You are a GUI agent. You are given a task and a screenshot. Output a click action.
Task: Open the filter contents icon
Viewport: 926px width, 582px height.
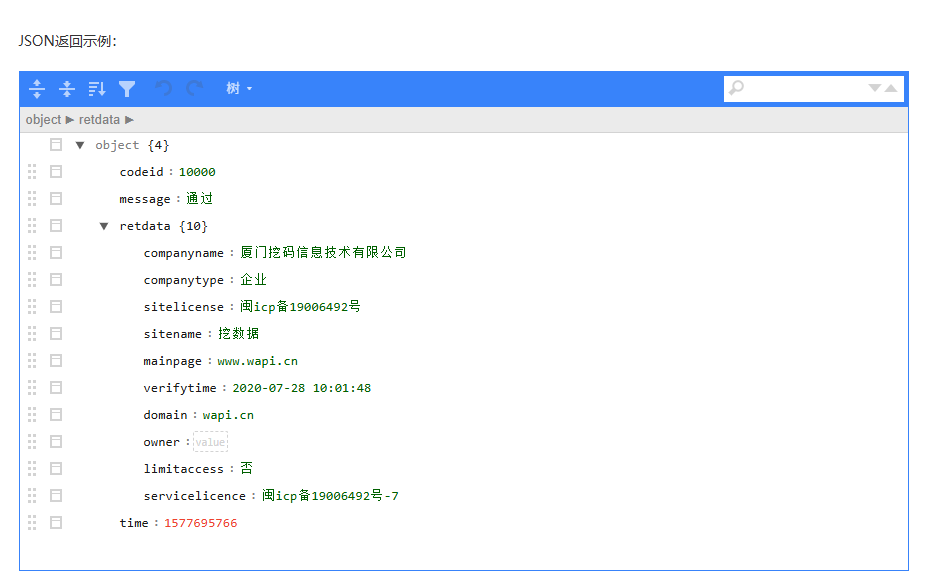(127, 89)
